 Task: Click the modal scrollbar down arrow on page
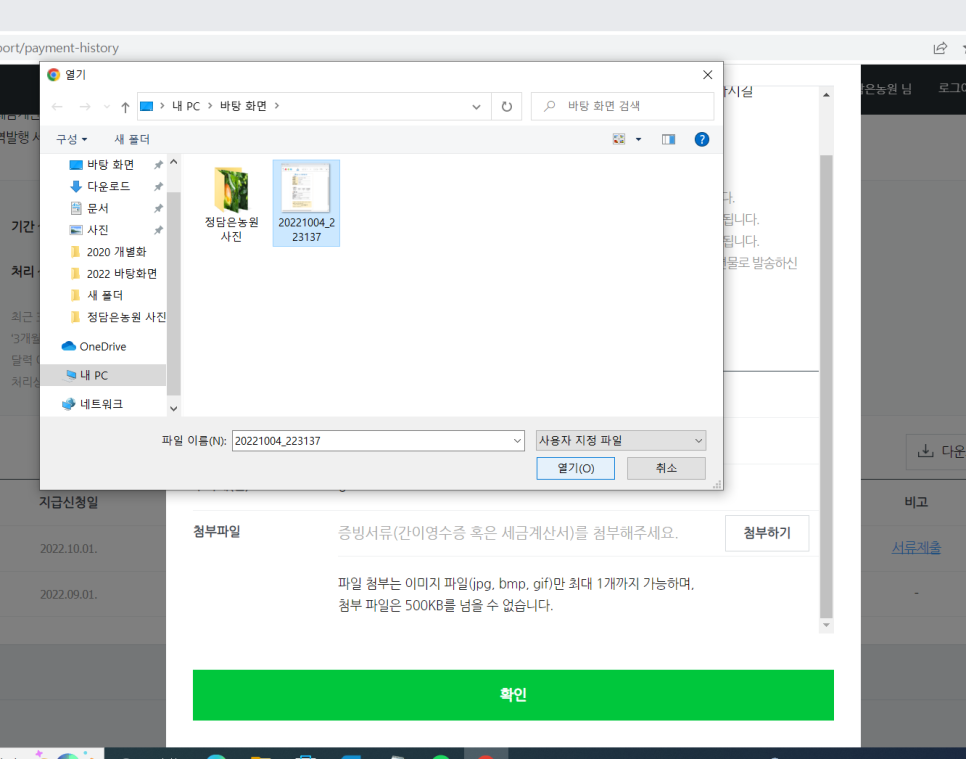(x=826, y=625)
